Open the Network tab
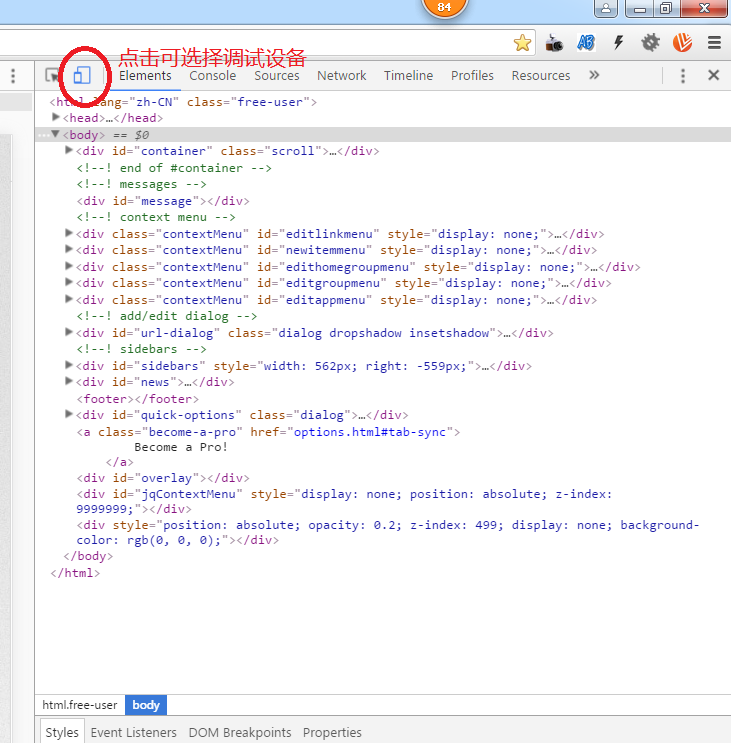Screen dimensions: 731x743 point(342,75)
